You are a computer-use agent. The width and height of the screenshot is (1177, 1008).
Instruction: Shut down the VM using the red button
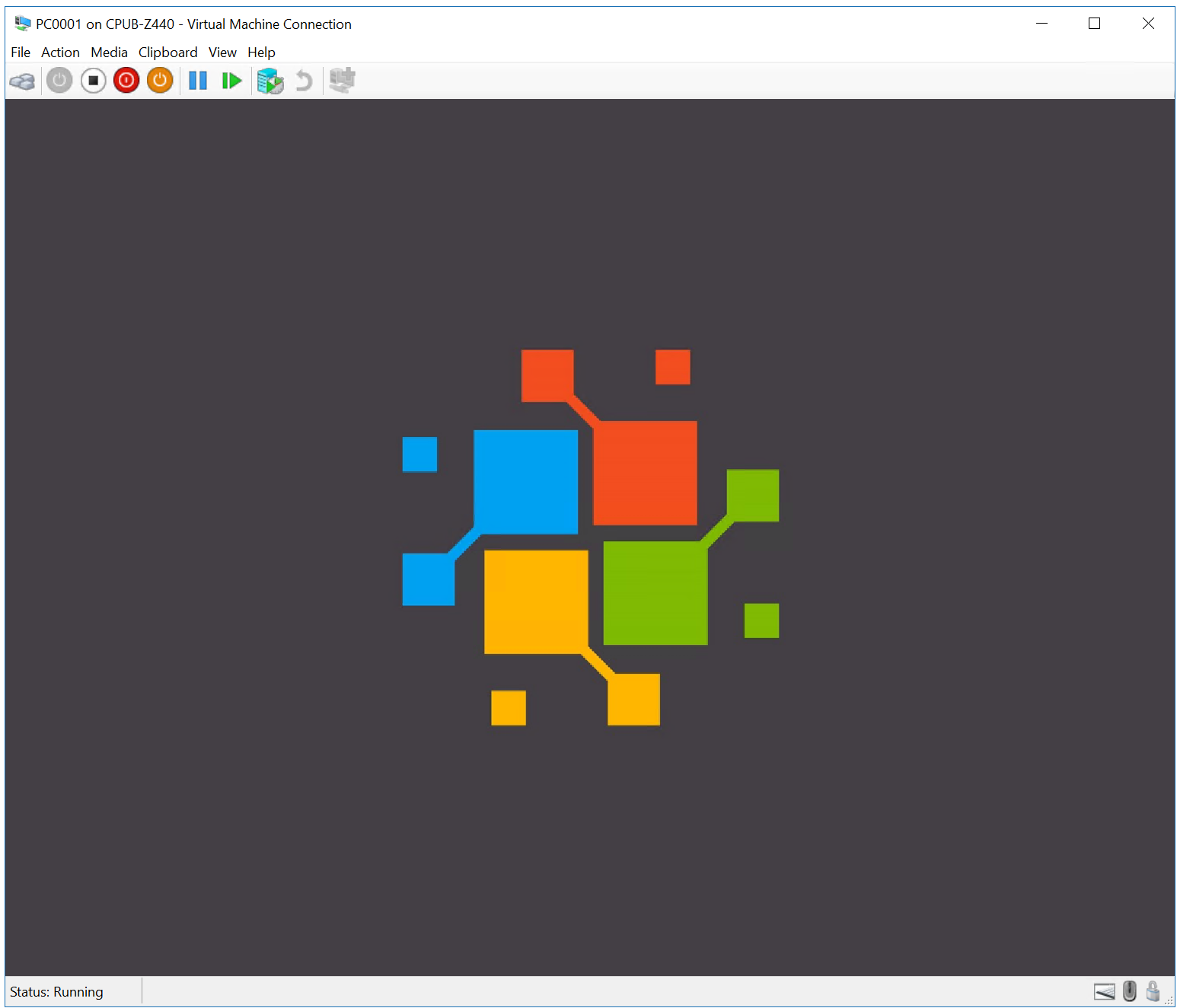[x=126, y=81]
